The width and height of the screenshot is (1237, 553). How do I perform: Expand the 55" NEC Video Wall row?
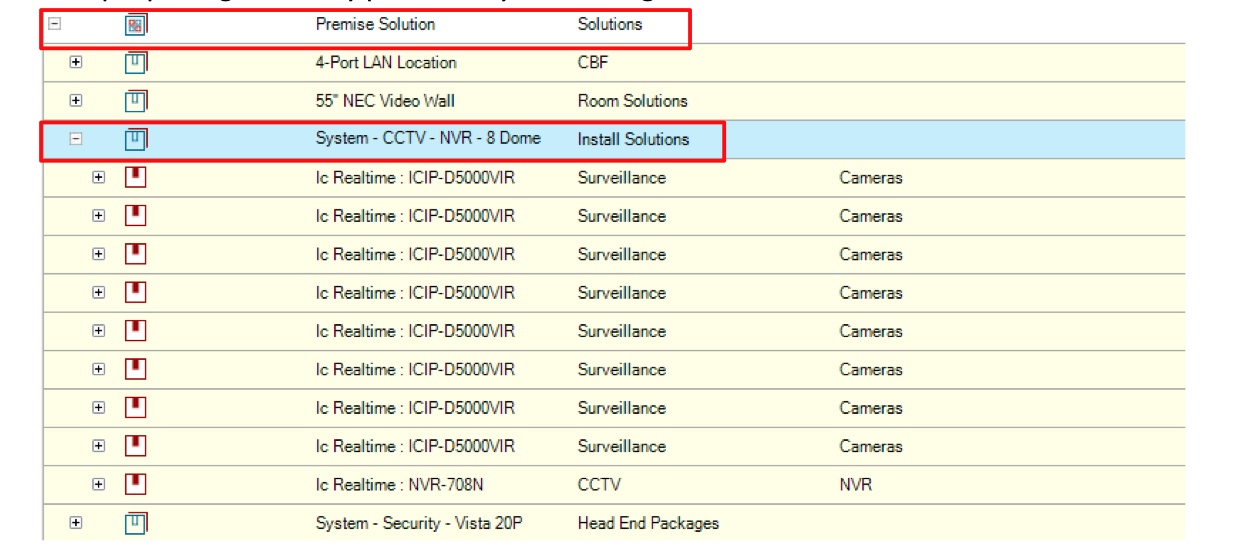pos(76,100)
